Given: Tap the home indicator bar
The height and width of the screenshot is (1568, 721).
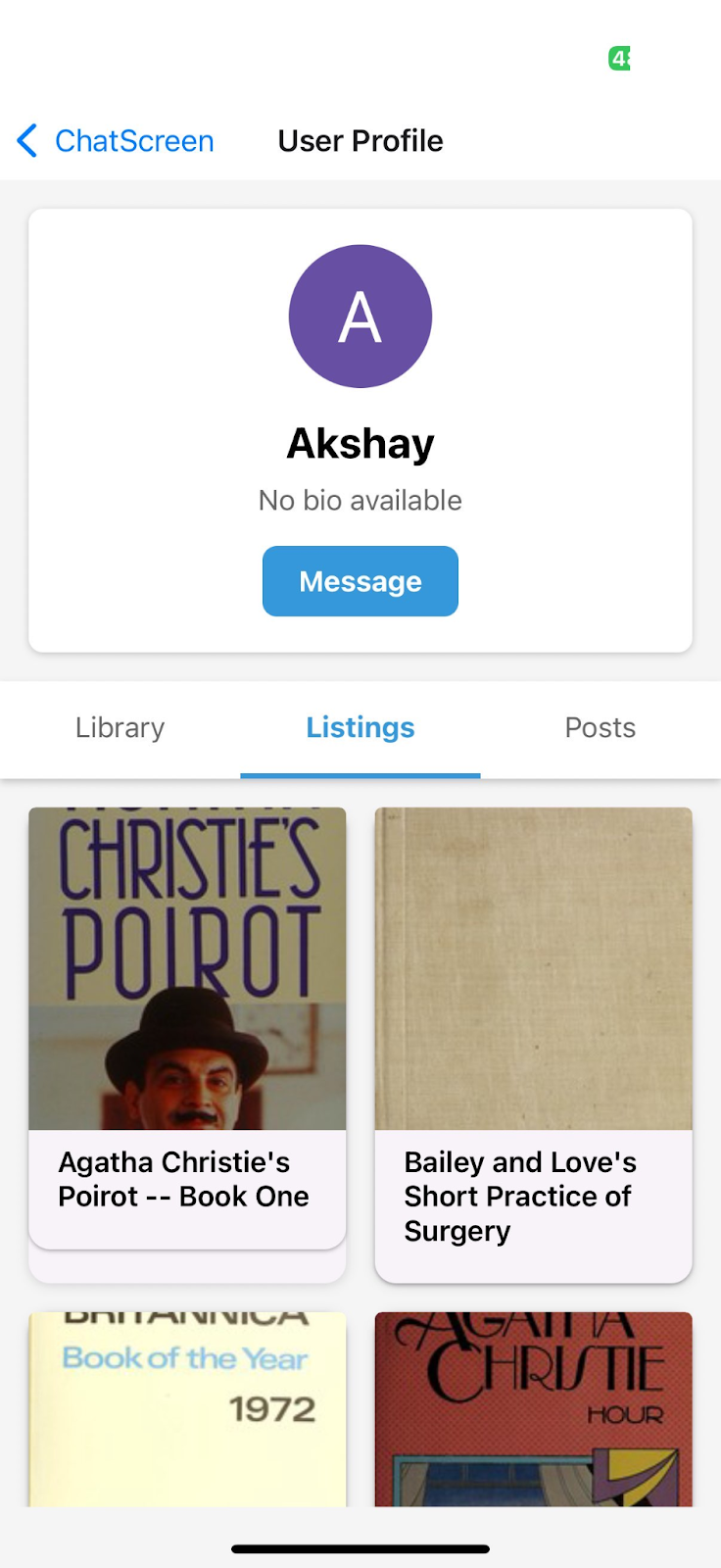Looking at the screenshot, I should (x=360, y=1549).
